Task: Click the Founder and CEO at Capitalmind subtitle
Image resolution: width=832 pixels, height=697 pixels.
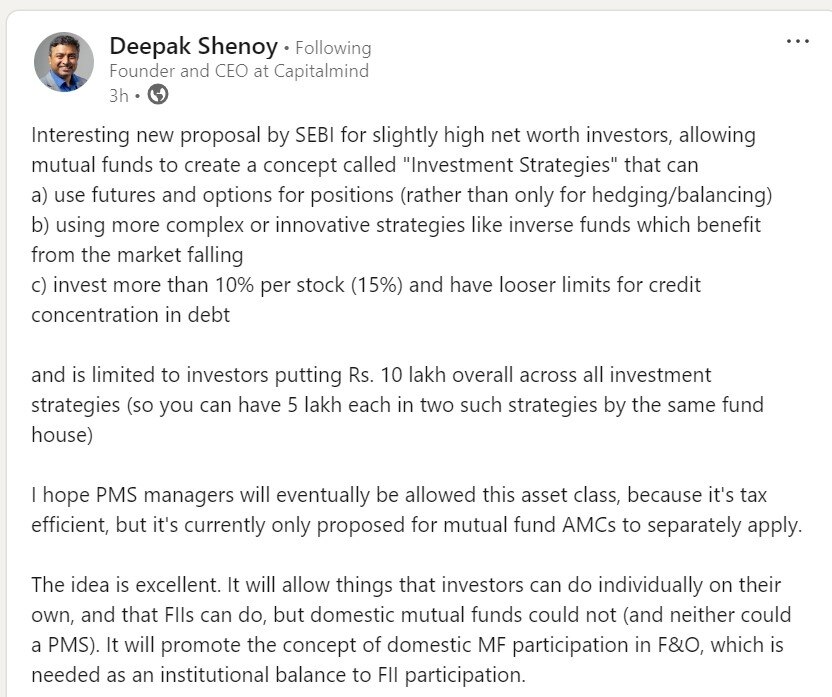Action: click(x=239, y=71)
